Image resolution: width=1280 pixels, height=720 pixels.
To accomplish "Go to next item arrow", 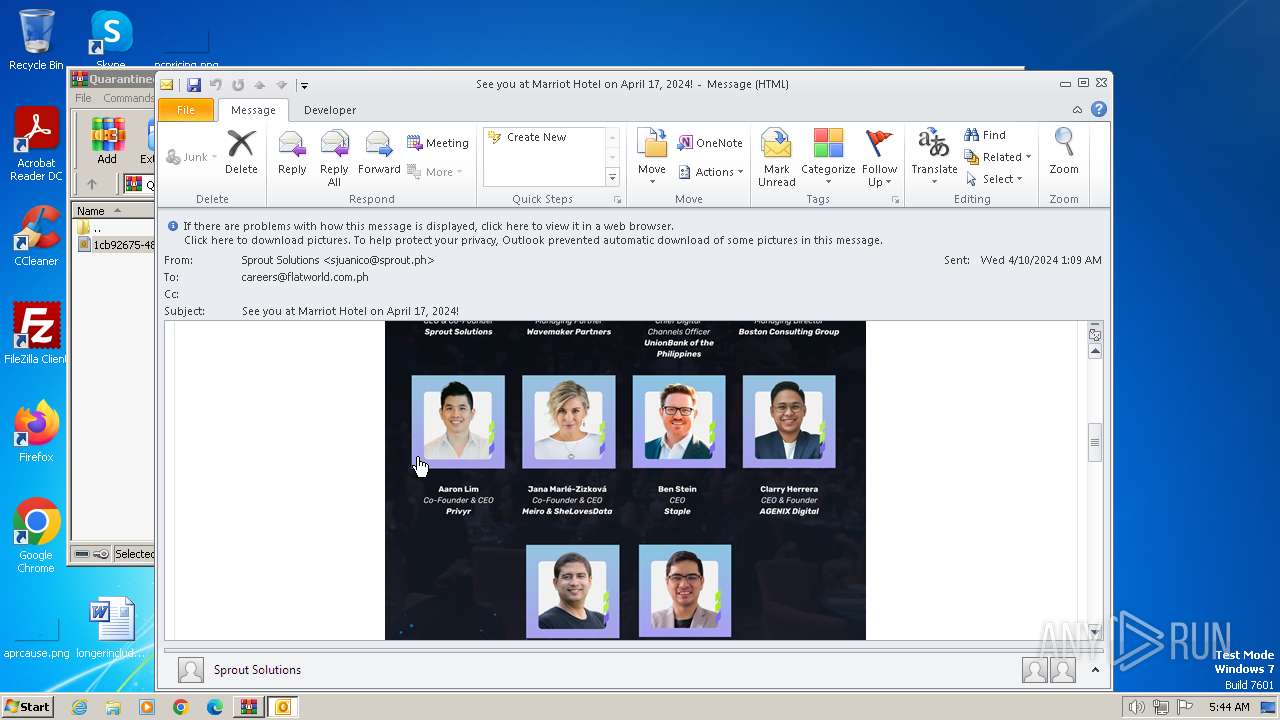I will (282, 85).
